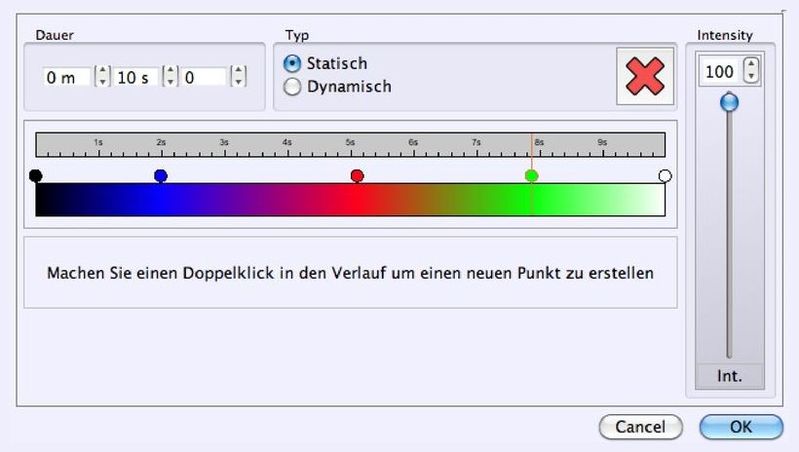The image size is (799, 452).
Task: Increase third duration field with up arrow
Action: [238, 71]
